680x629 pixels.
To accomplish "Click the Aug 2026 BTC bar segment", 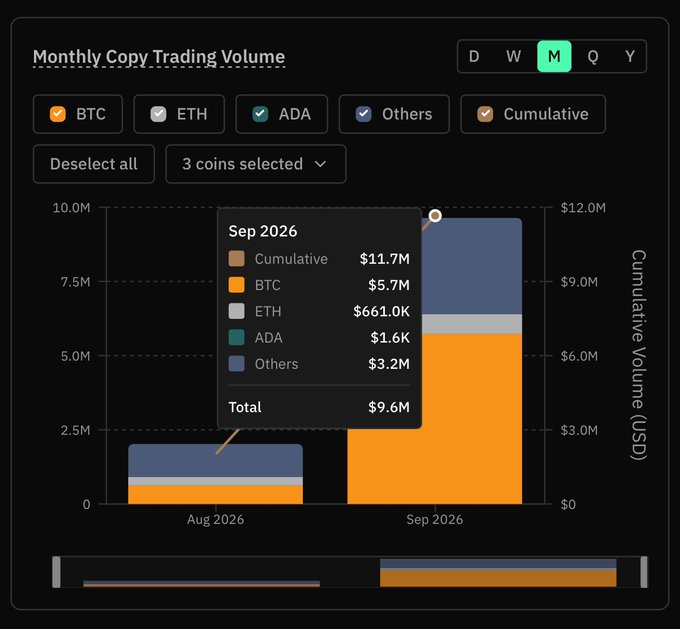I will point(216,495).
